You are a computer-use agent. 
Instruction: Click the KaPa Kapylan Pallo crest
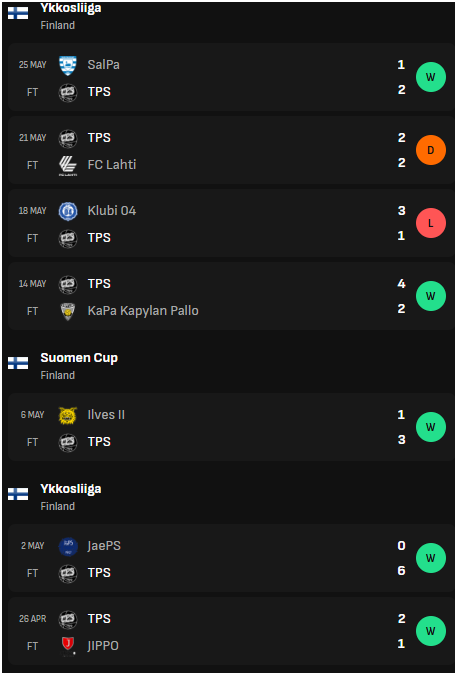click(x=68, y=311)
